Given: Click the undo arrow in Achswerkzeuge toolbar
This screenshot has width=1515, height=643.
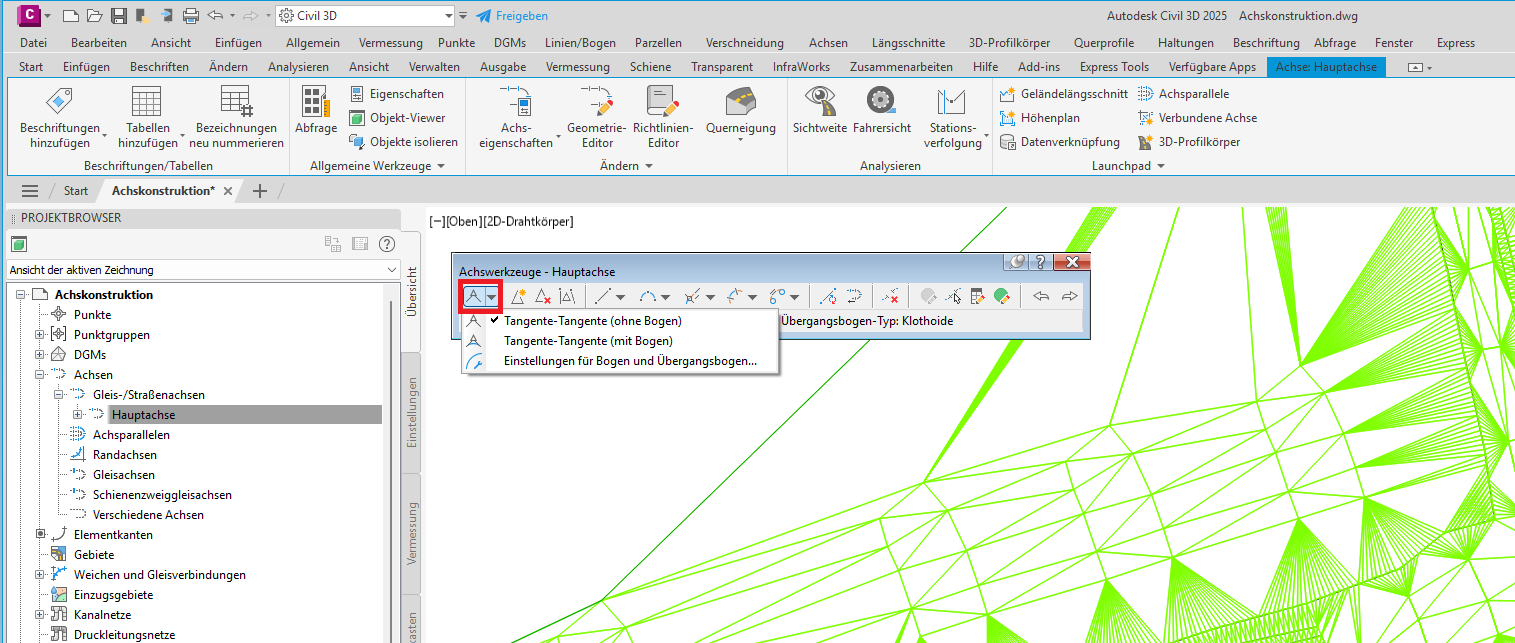Looking at the screenshot, I should pos(1041,296).
